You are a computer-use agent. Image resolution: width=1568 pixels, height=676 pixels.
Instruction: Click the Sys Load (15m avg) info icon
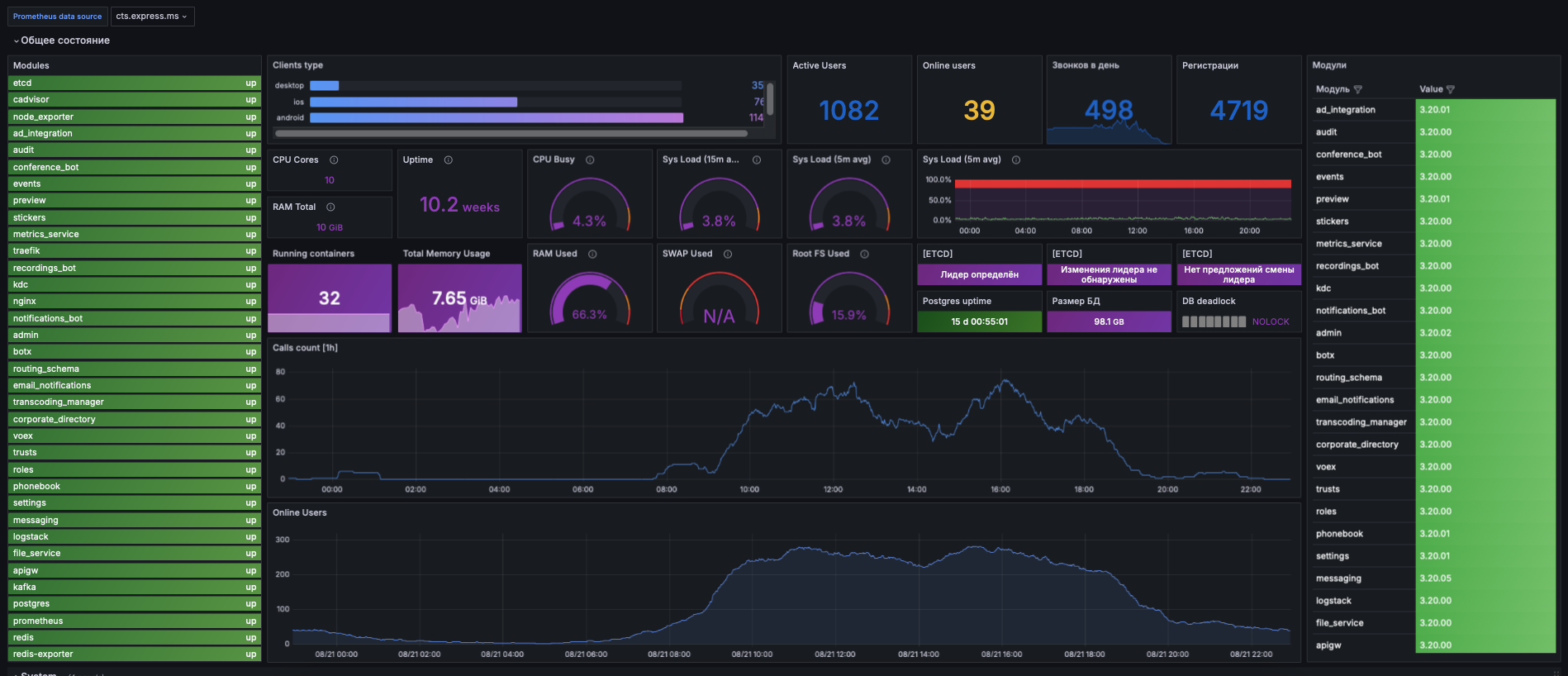coord(757,159)
